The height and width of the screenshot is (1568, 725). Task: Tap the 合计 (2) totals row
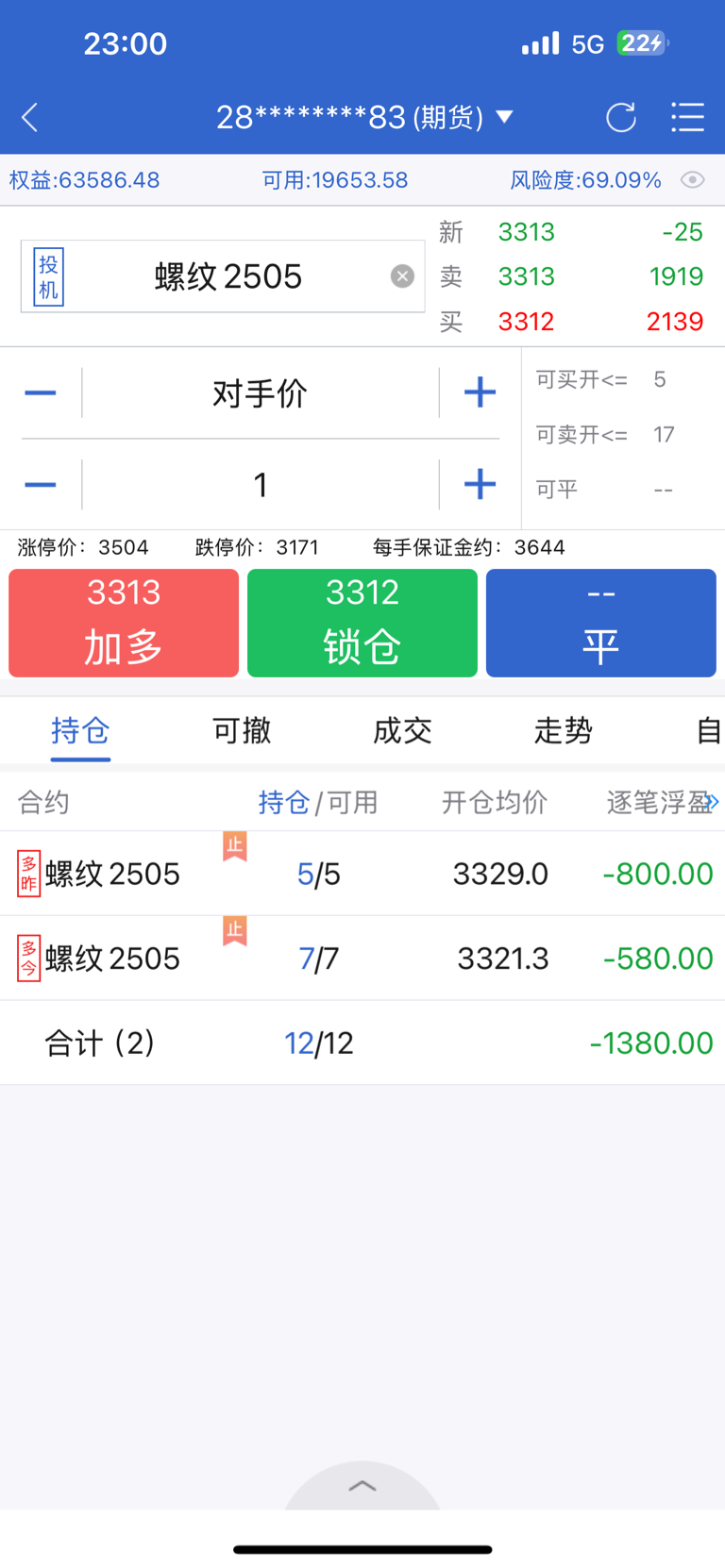coord(362,1043)
